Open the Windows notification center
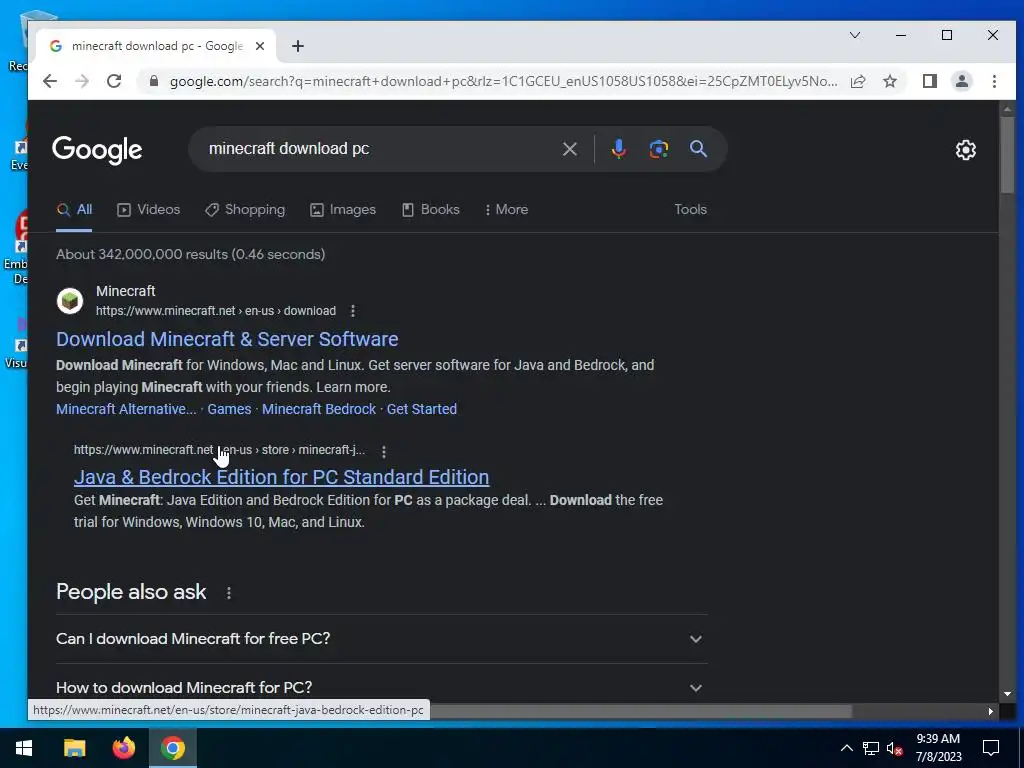This screenshot has width=1024, height=768. point(991,748)
